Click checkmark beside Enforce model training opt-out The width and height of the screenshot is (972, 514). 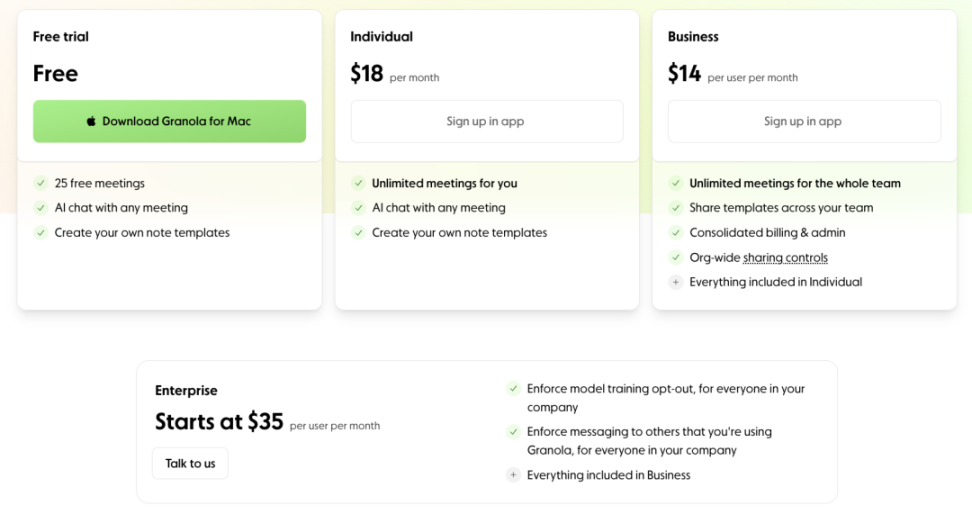(513, 389)
